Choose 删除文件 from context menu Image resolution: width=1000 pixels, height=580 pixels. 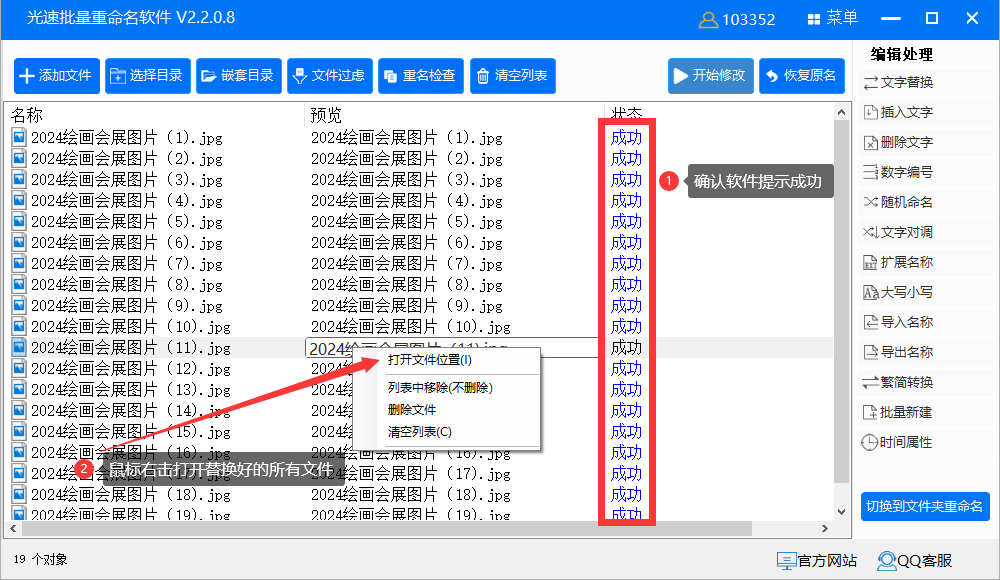pyautogui.click(x=412, y=410)
